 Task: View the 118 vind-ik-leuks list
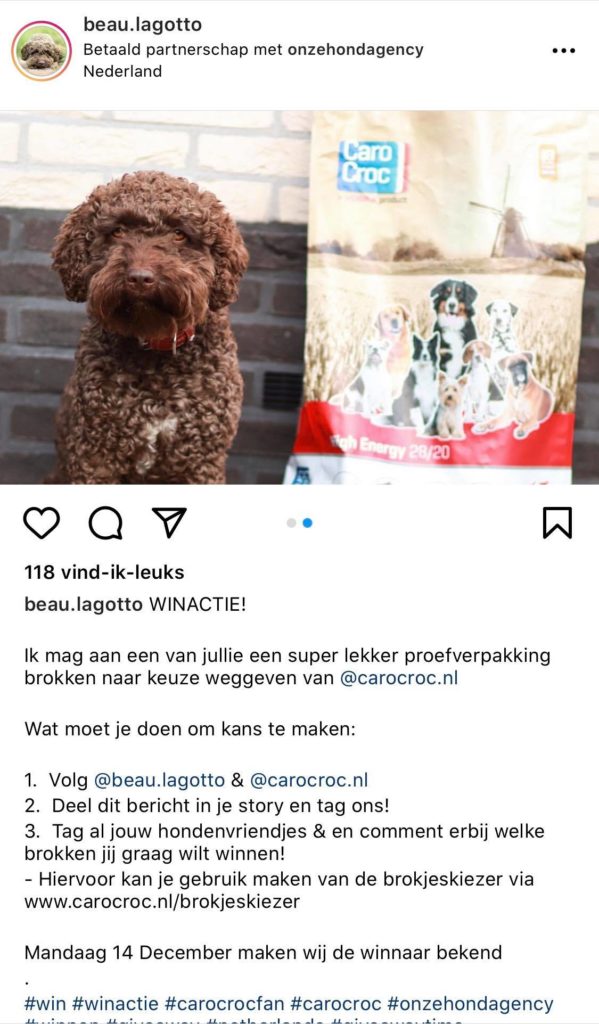click(105, 572)
